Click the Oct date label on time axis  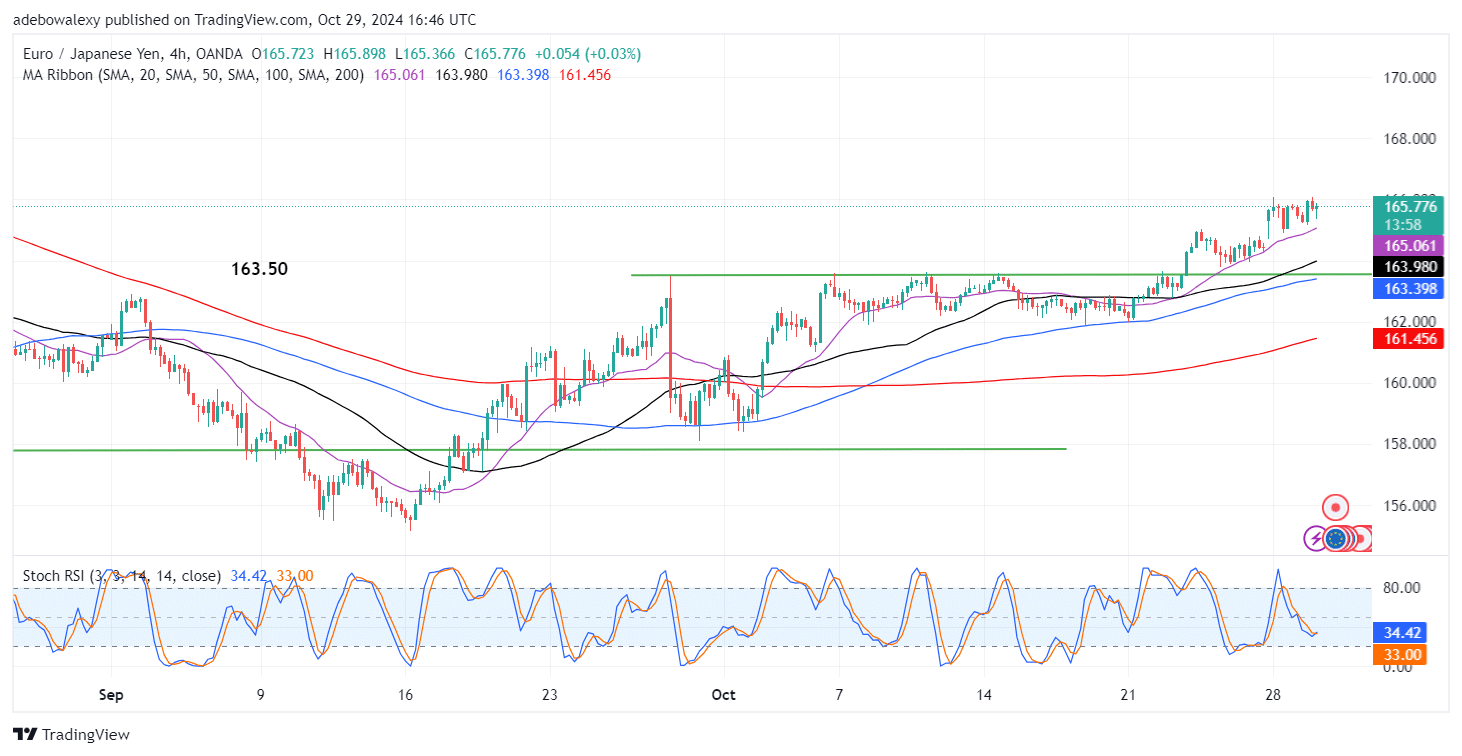(x=723, y=694)
